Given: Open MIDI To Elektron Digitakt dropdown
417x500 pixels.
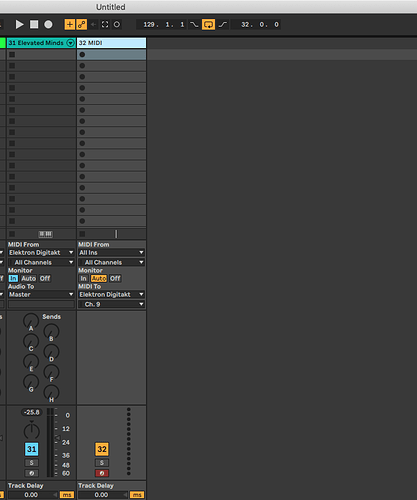Looking at the screenshot, I should coord(111,294).
